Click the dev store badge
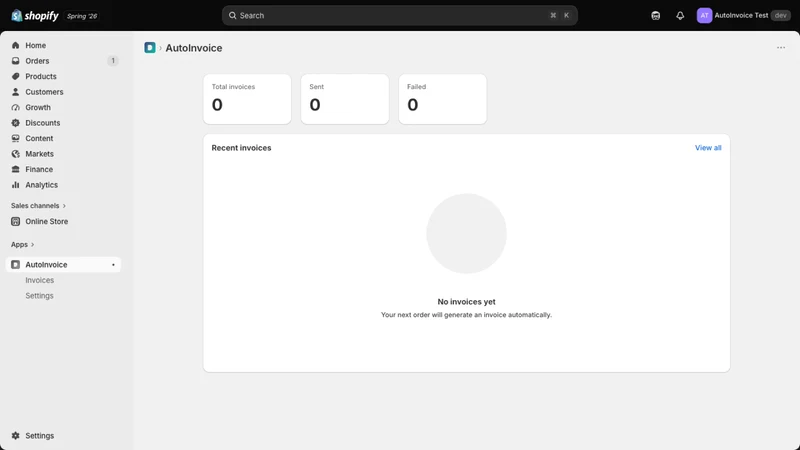This screenshot has height=450, width=800. pyautogui.click(x=781, y=16)
